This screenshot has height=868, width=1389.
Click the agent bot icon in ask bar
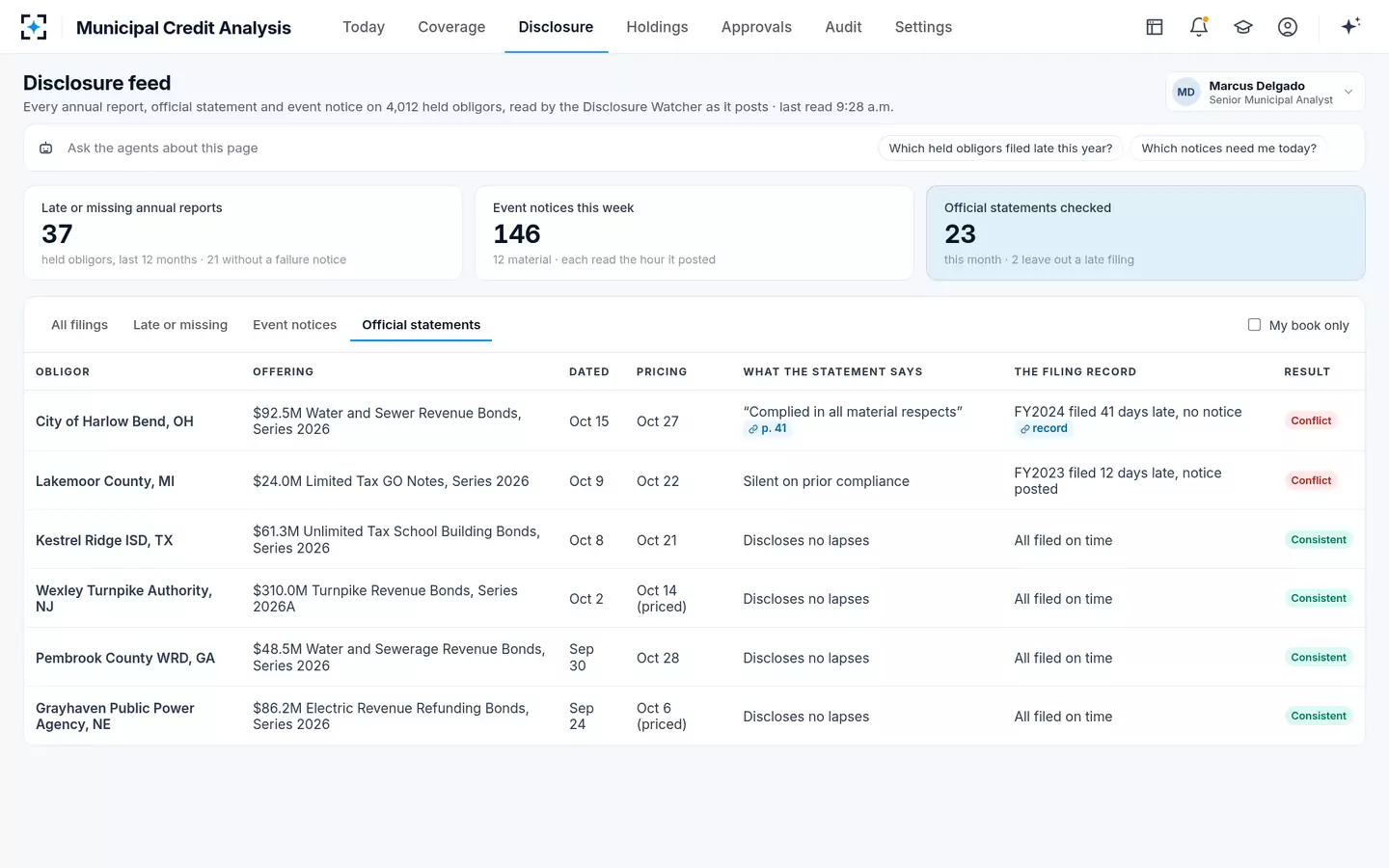(x=45, y=149)
